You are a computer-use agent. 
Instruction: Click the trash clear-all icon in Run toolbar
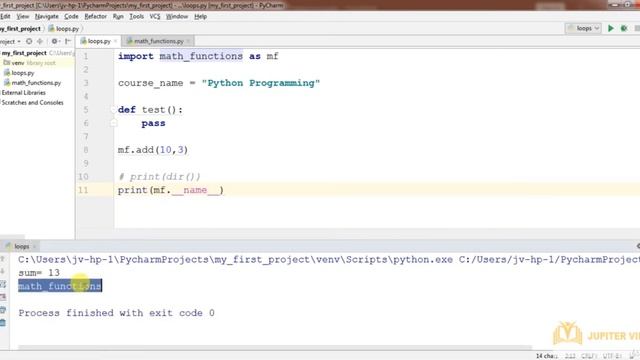3,323
